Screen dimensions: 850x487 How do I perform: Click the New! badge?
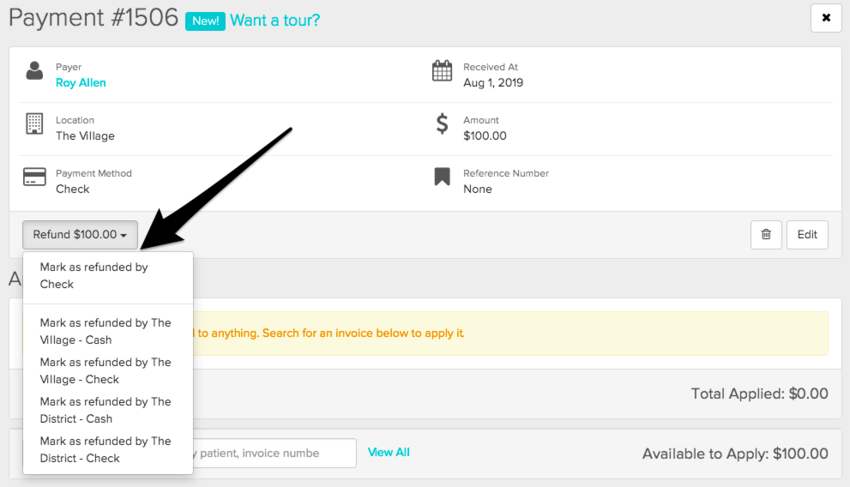(x=205, y=20)
